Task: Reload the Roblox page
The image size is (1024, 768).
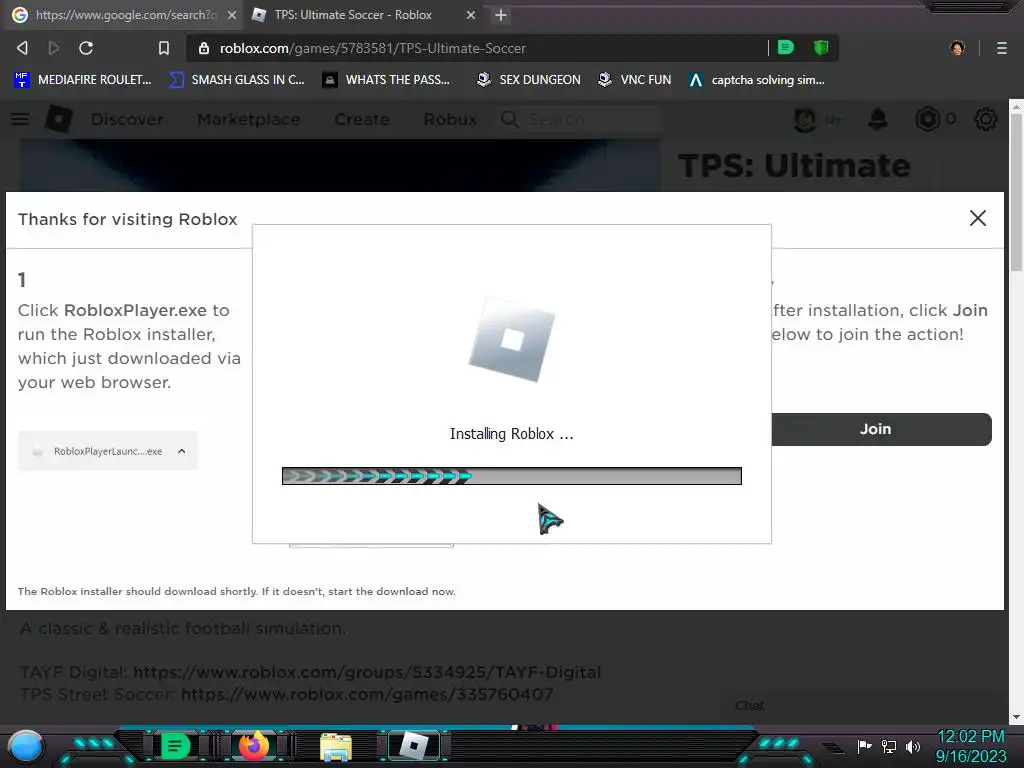Action: [86, 48]
